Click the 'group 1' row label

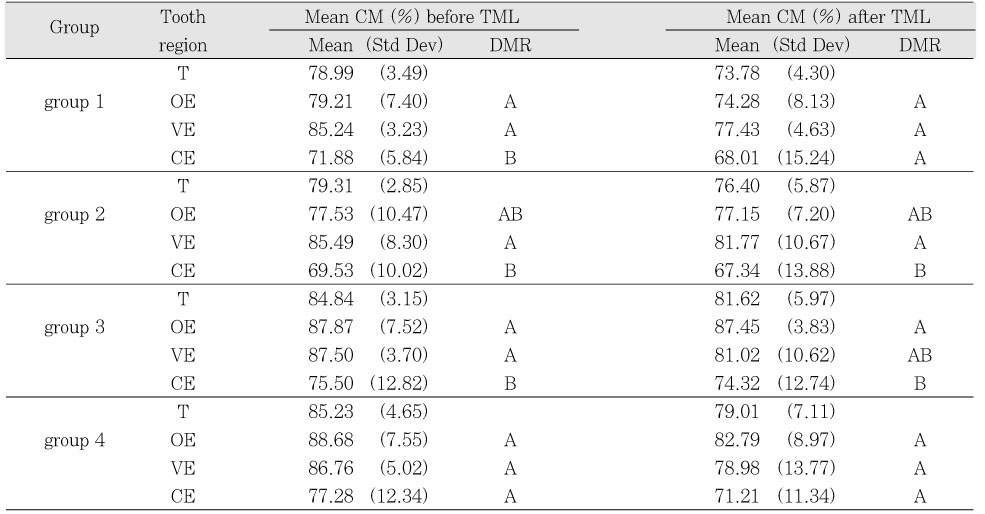(x=73, y=102)
